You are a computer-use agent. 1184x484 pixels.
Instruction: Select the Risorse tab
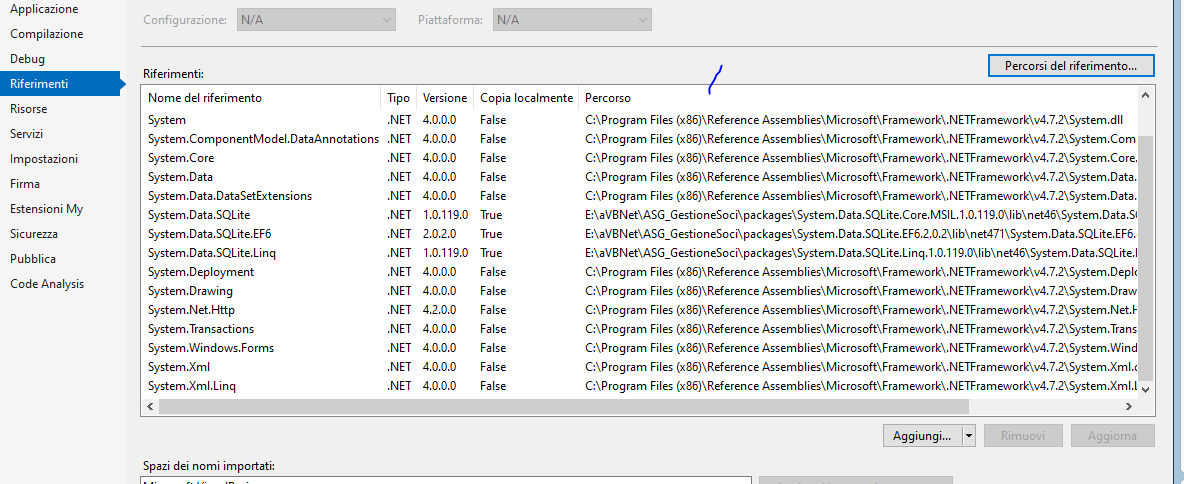pos(28,109)
